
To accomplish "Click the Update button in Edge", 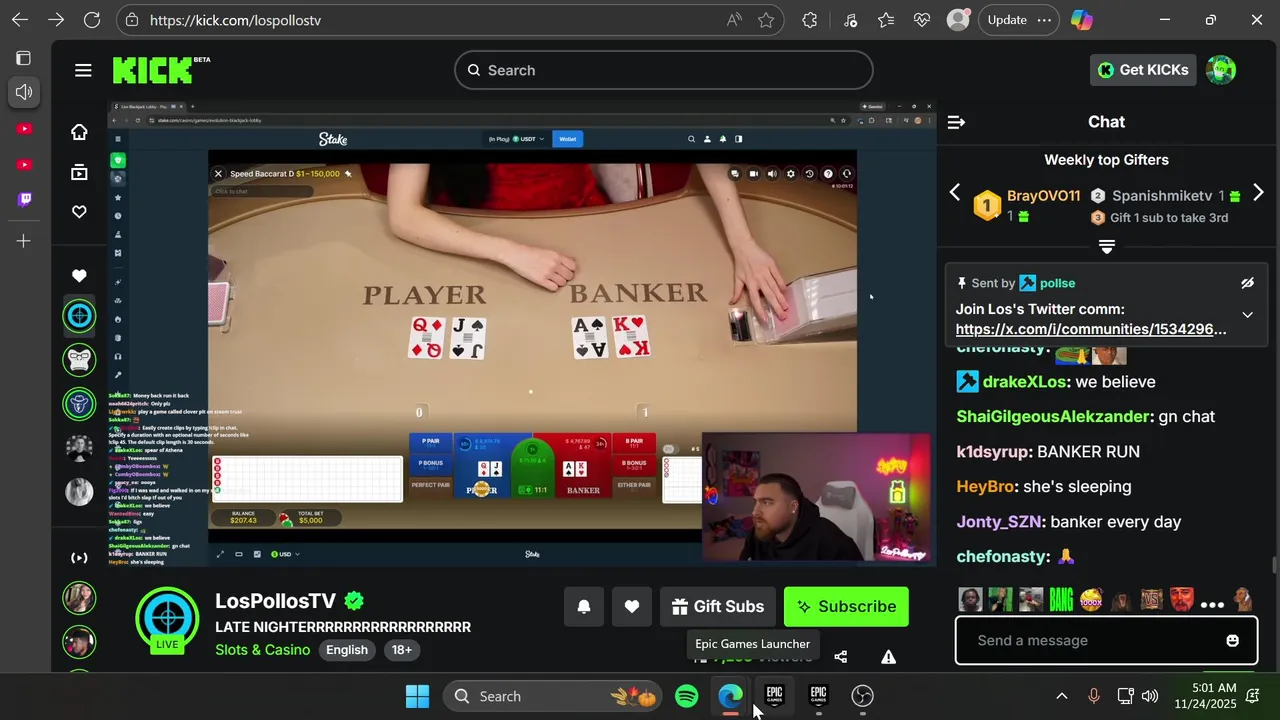I will (x=1007, y=20).
